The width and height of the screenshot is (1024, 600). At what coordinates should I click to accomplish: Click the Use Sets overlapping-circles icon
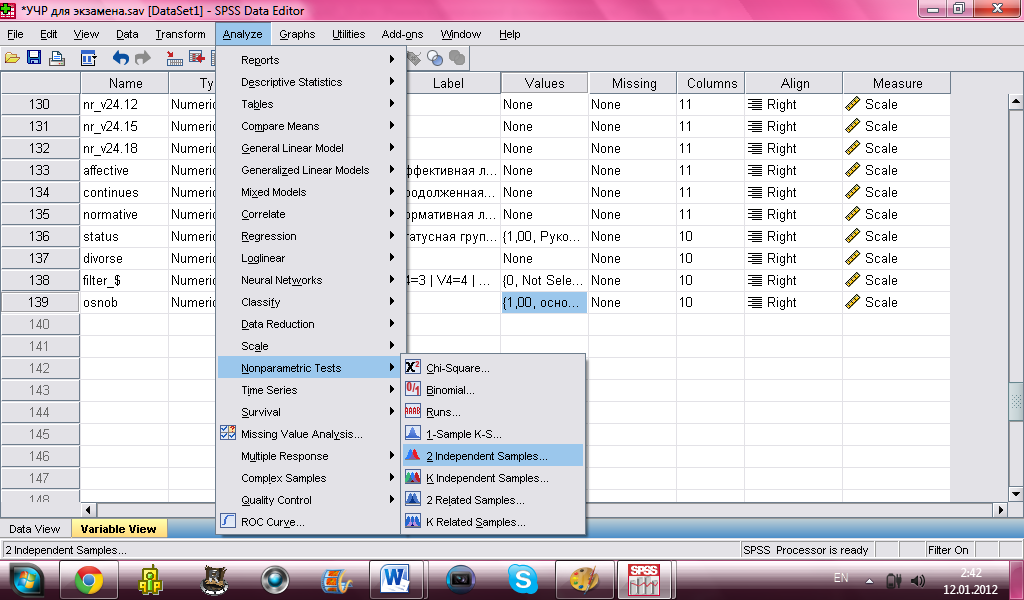tap(435, 58)
